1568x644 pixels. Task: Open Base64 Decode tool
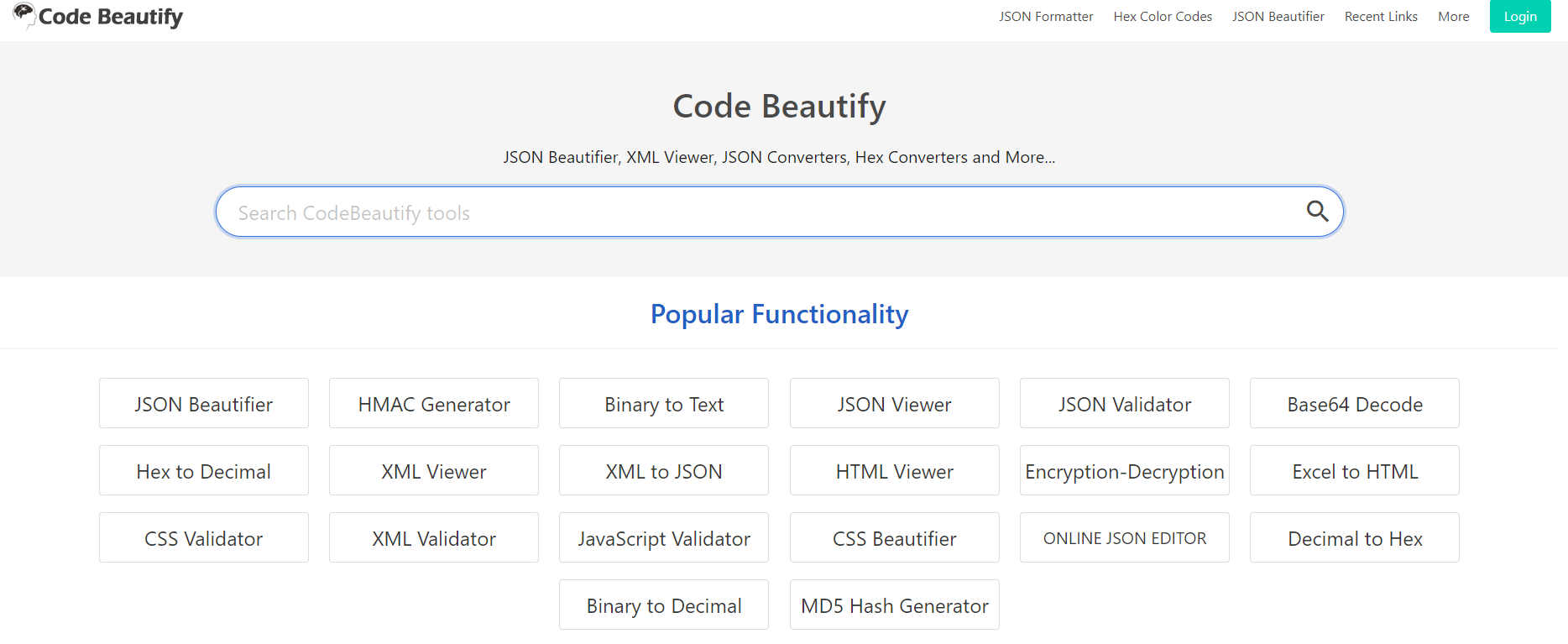click(x=1355, y=403)
